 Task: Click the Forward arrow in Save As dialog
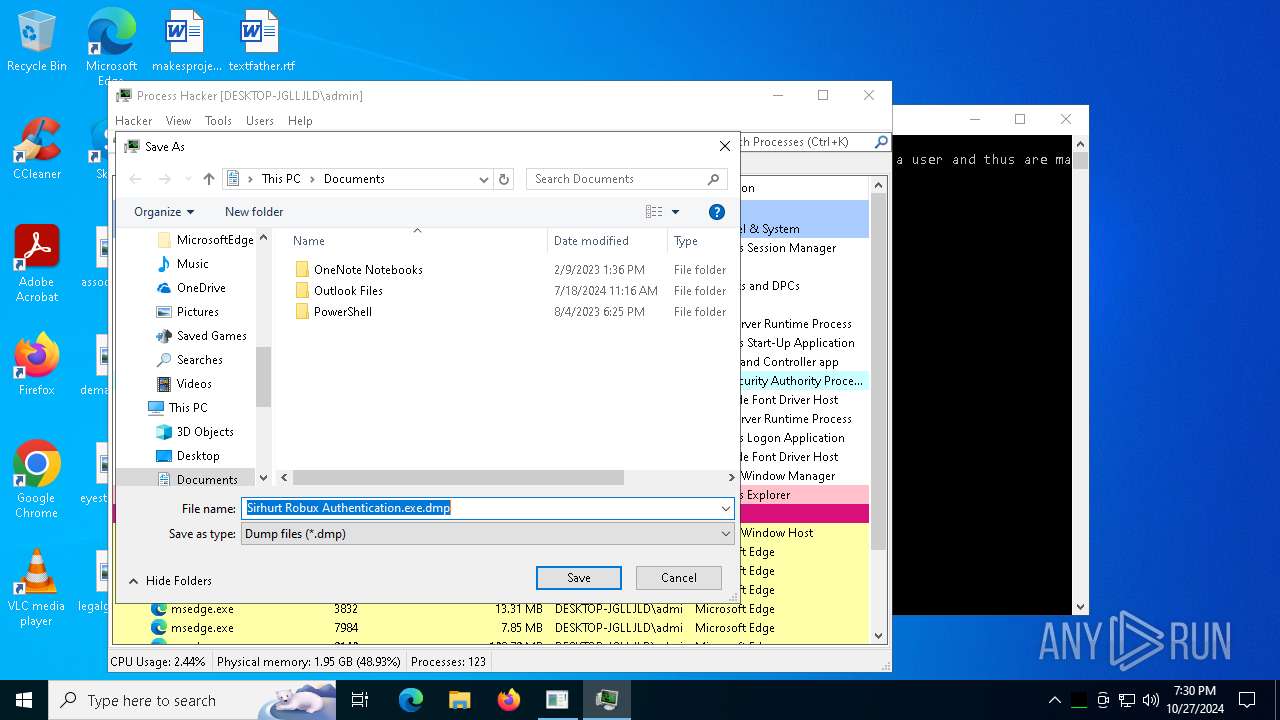(165, 179)
